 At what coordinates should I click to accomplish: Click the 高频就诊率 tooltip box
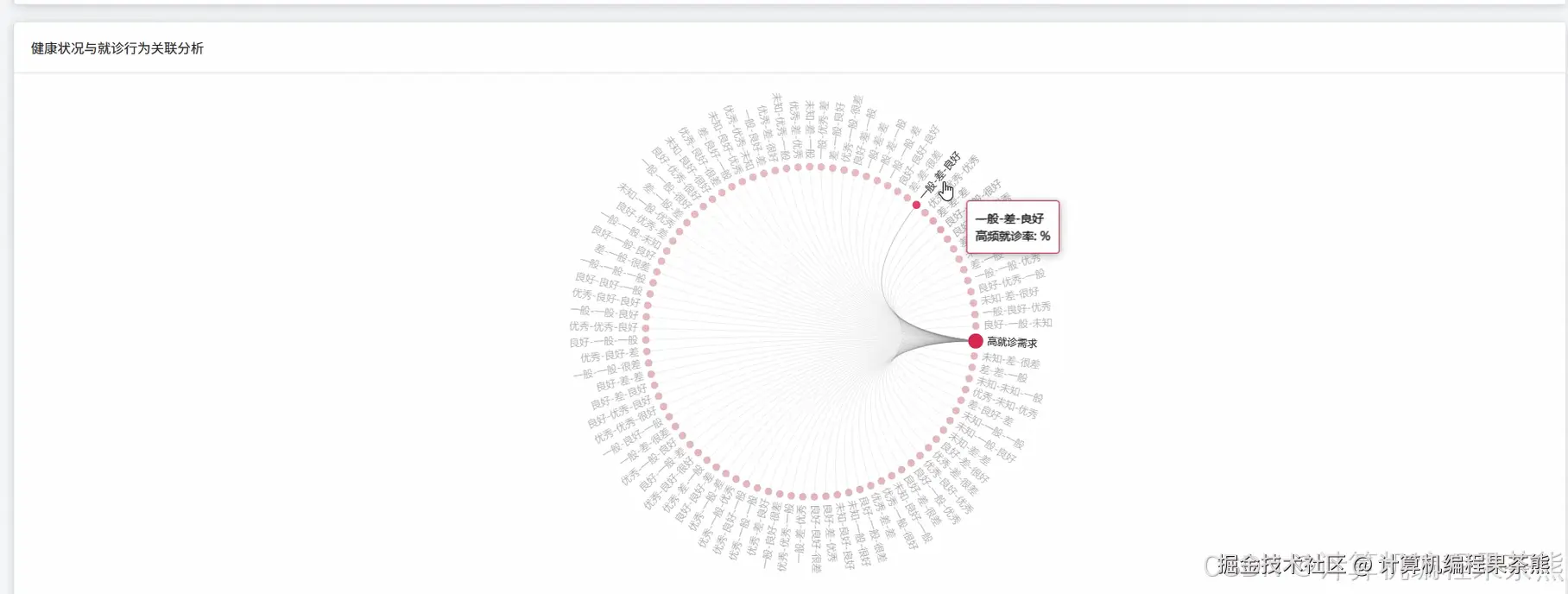pos(1013,227)
